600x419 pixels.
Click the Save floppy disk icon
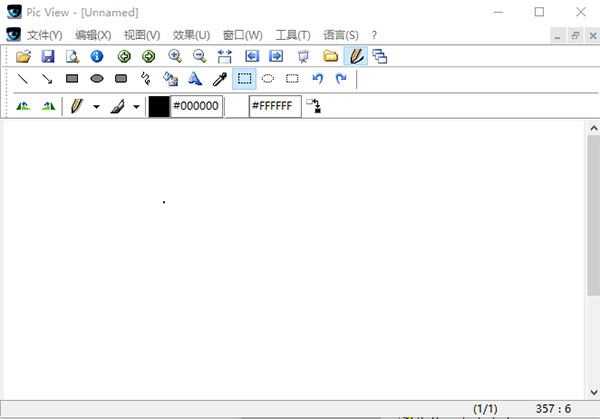coord(47,56)
